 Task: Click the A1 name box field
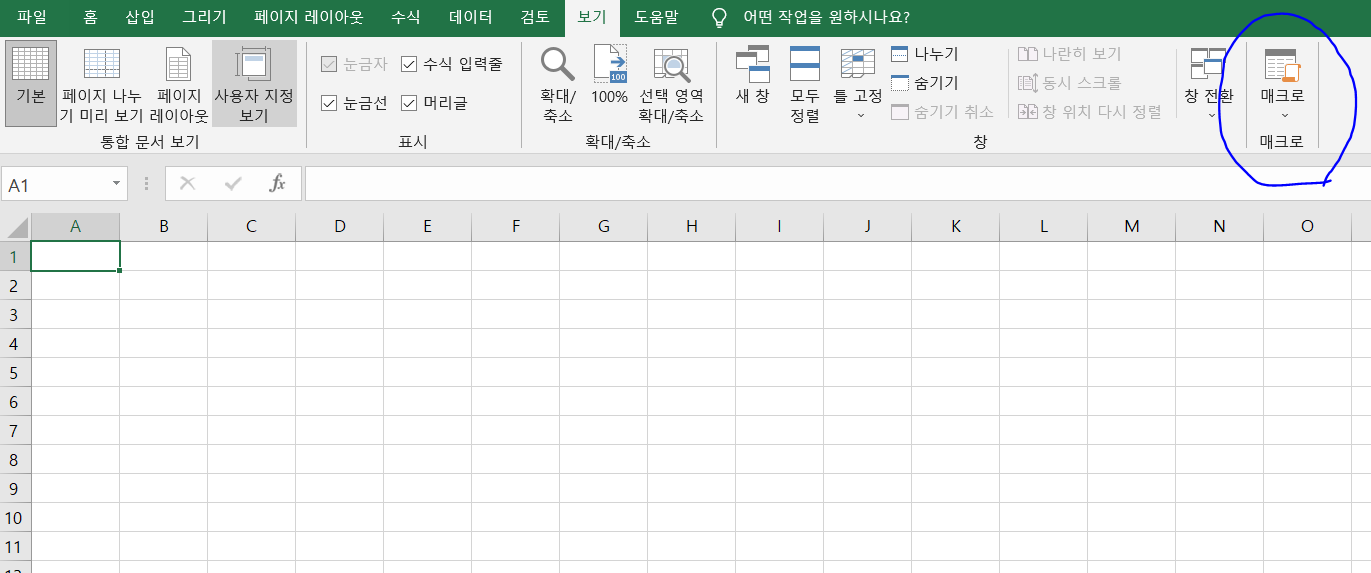pos(55,185)
